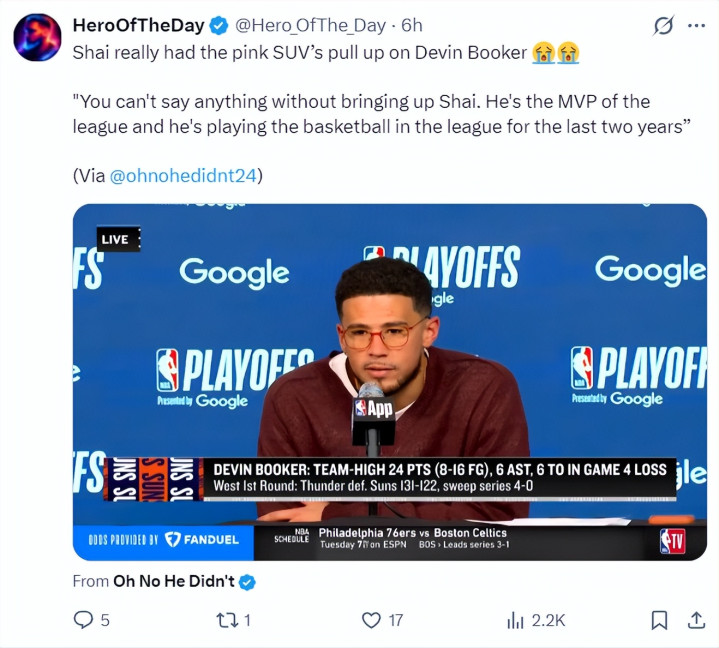The image size is (719, 648).
Task: Repost this tweet via retweet icon
Action: coord(227,620)
